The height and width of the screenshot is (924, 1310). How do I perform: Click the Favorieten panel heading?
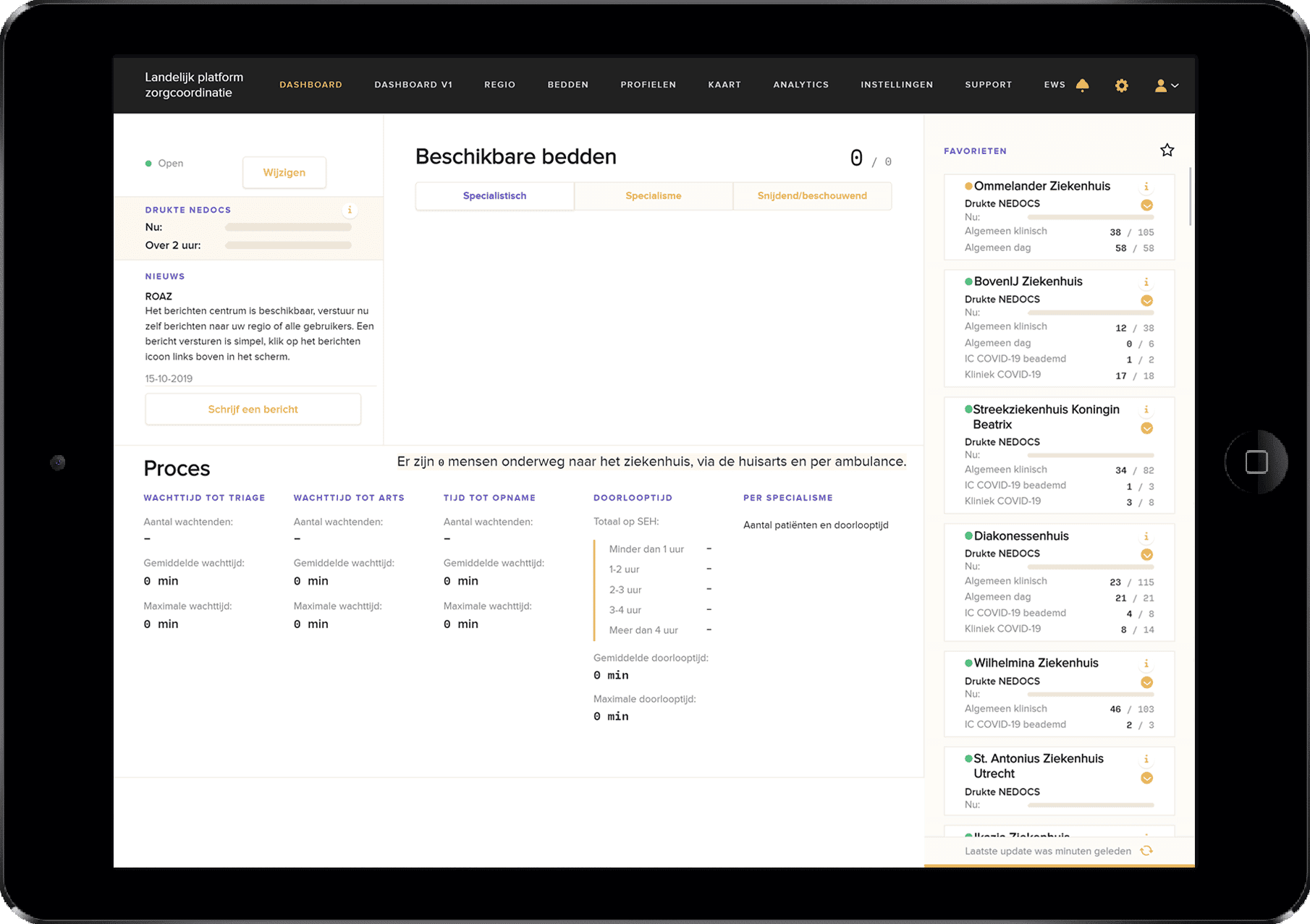[x=975, y=151]
